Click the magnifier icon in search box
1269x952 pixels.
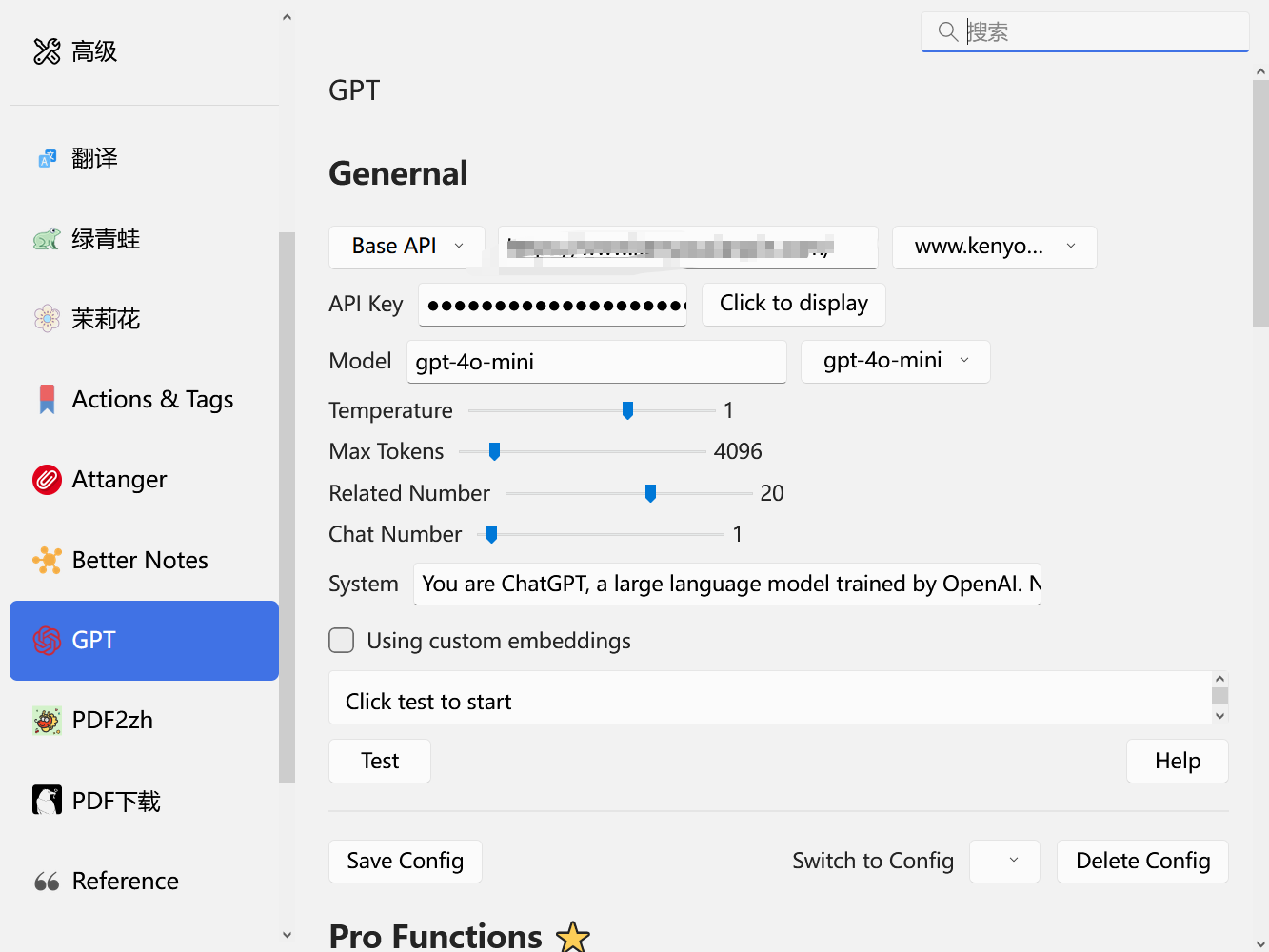(948, 31)
